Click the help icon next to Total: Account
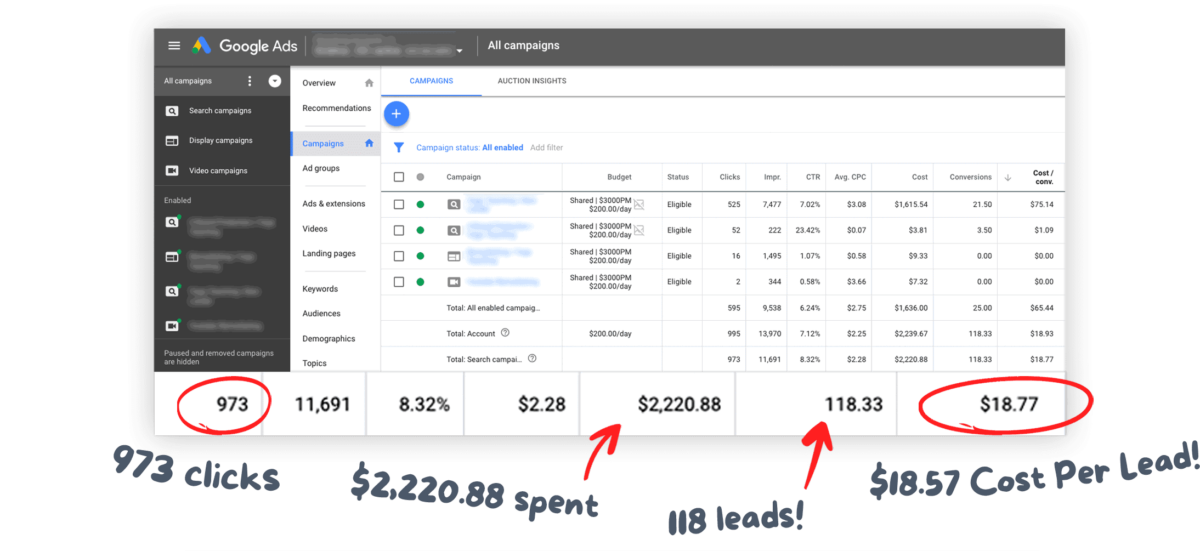Viewport: 1200px width, 551px height. click(x=505, y=333)
